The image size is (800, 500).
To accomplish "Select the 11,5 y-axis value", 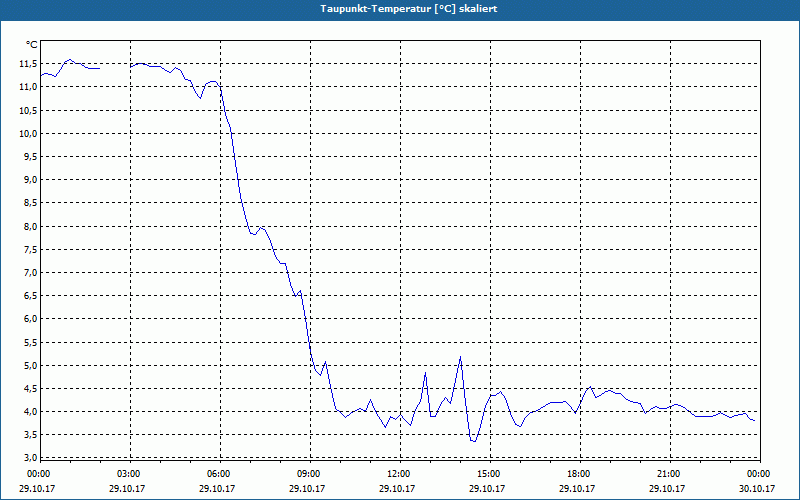I will point(28,64).
